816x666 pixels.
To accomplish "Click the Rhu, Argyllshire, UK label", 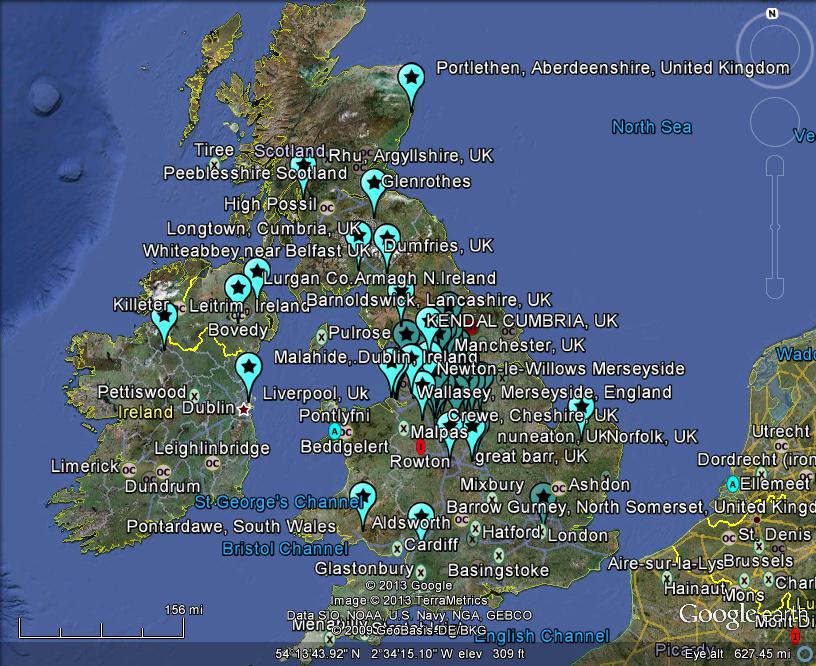I will click(x=411, y=156).
